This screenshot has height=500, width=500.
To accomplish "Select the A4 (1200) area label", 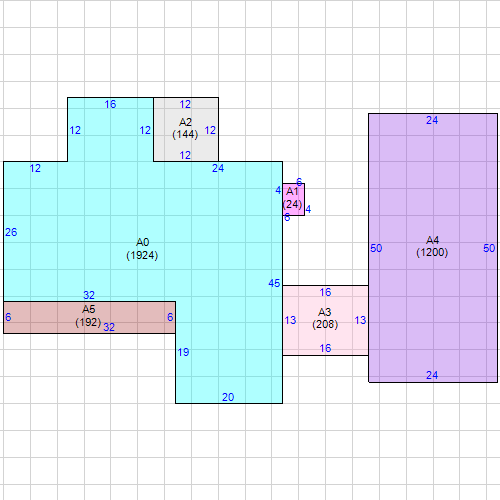I will click(x=432, y=246).
